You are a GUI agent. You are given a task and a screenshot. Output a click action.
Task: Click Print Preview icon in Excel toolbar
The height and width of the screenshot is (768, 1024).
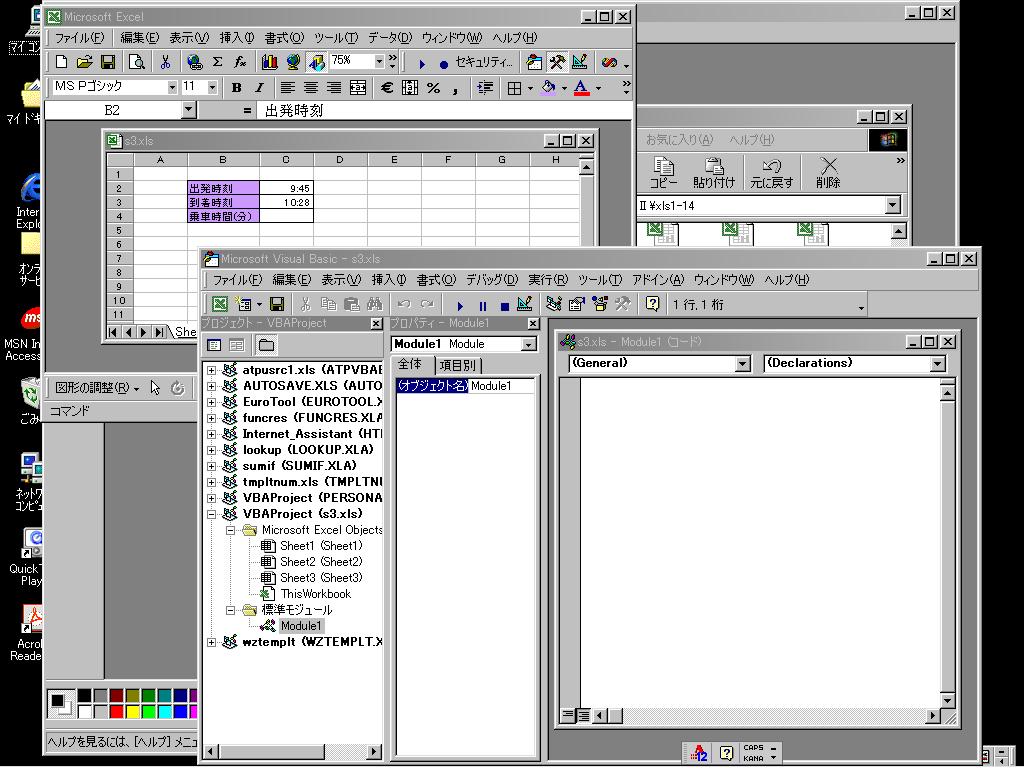(136, 62)
